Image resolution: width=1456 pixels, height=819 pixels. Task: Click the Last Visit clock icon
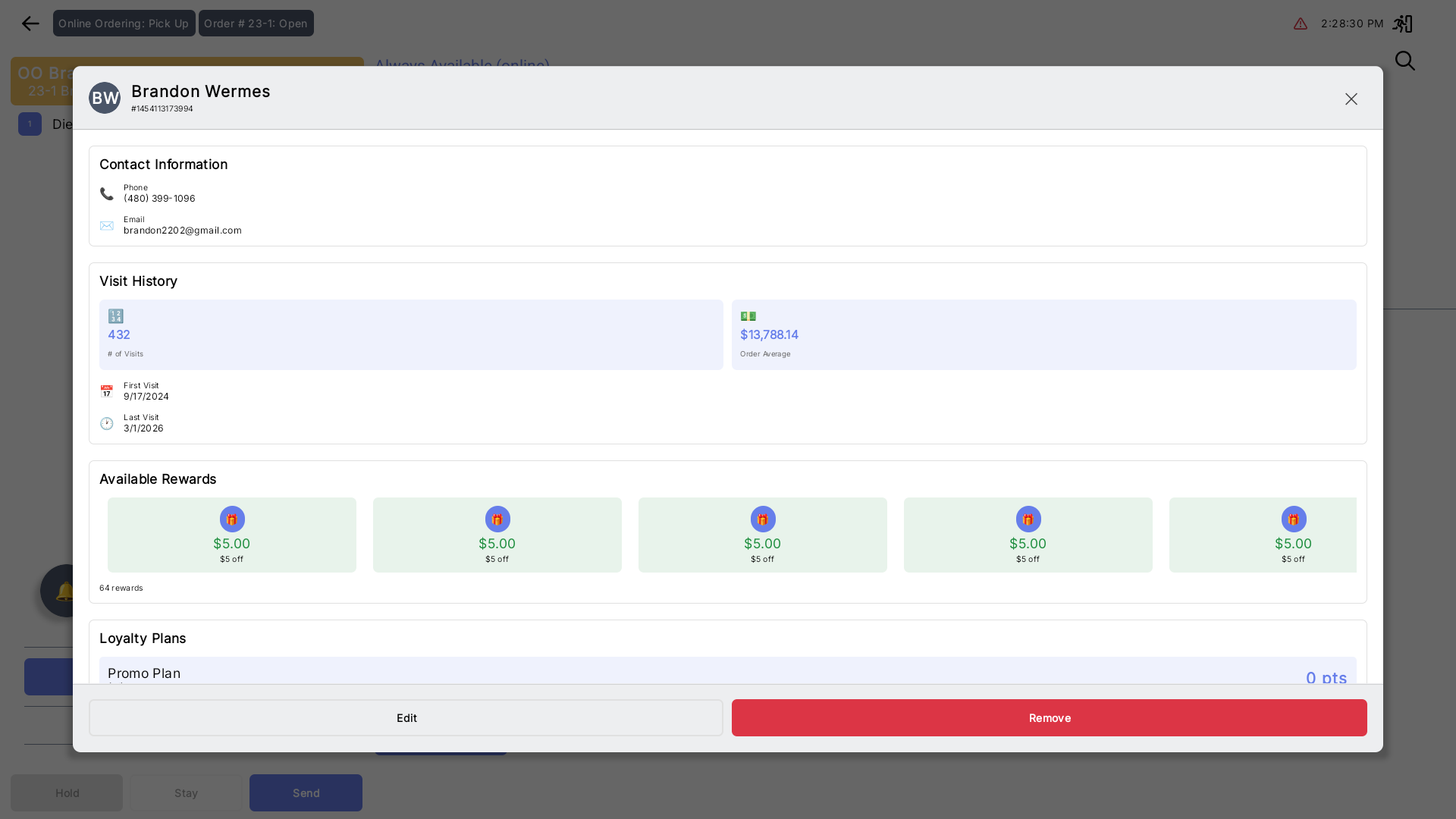click(107, 423)
